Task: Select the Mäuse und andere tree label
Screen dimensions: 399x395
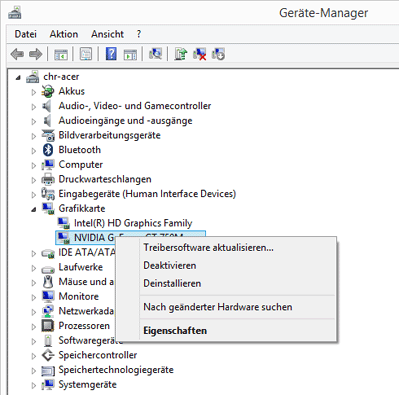Action: pyautogui.click(x=86, y=282)
